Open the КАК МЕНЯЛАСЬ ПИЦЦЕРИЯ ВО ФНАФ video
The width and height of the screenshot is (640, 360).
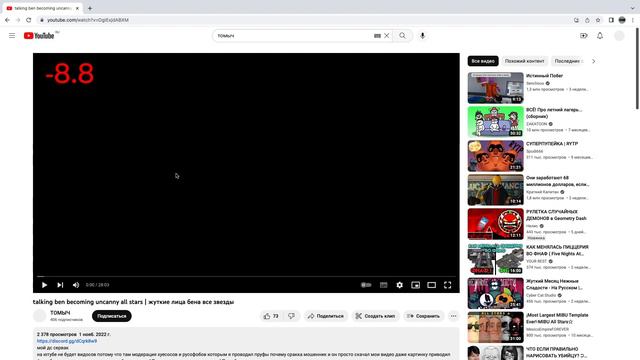(x=557, y=250)
